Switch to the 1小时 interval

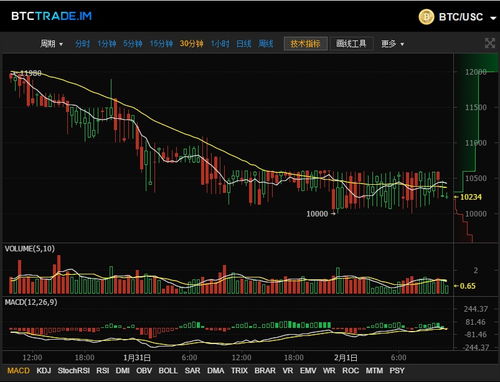tap(220, 44)
